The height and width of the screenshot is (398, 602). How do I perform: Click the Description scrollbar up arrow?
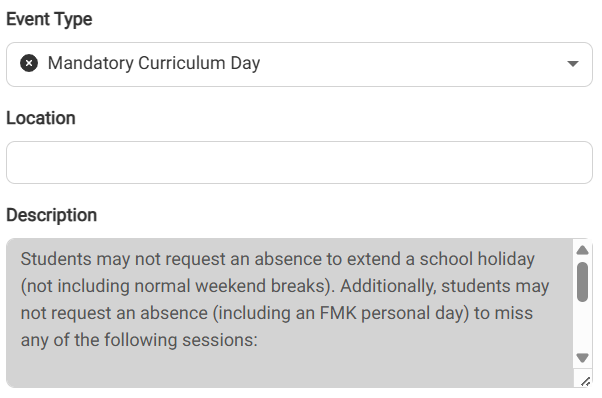click(x=582, y=250)
